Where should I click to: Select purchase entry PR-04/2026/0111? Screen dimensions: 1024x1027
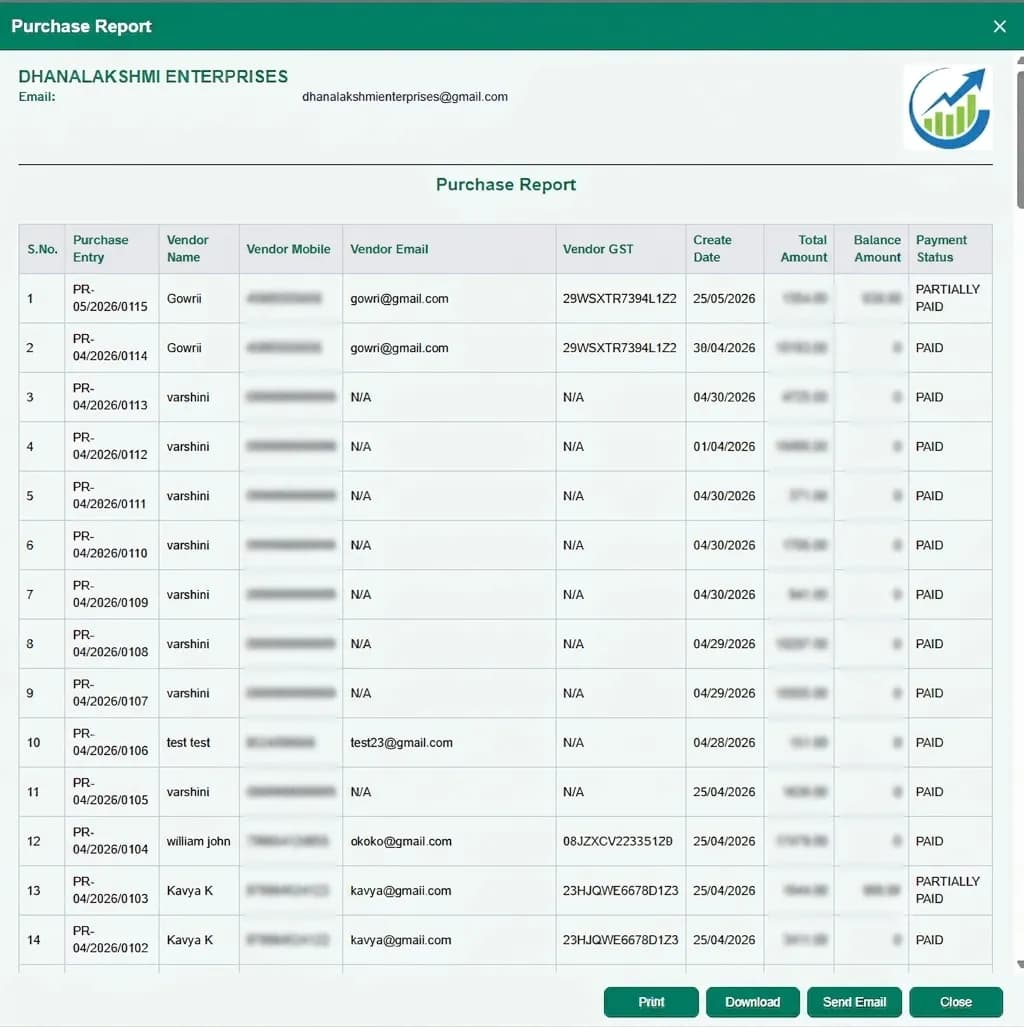click(x=110, y=495)
